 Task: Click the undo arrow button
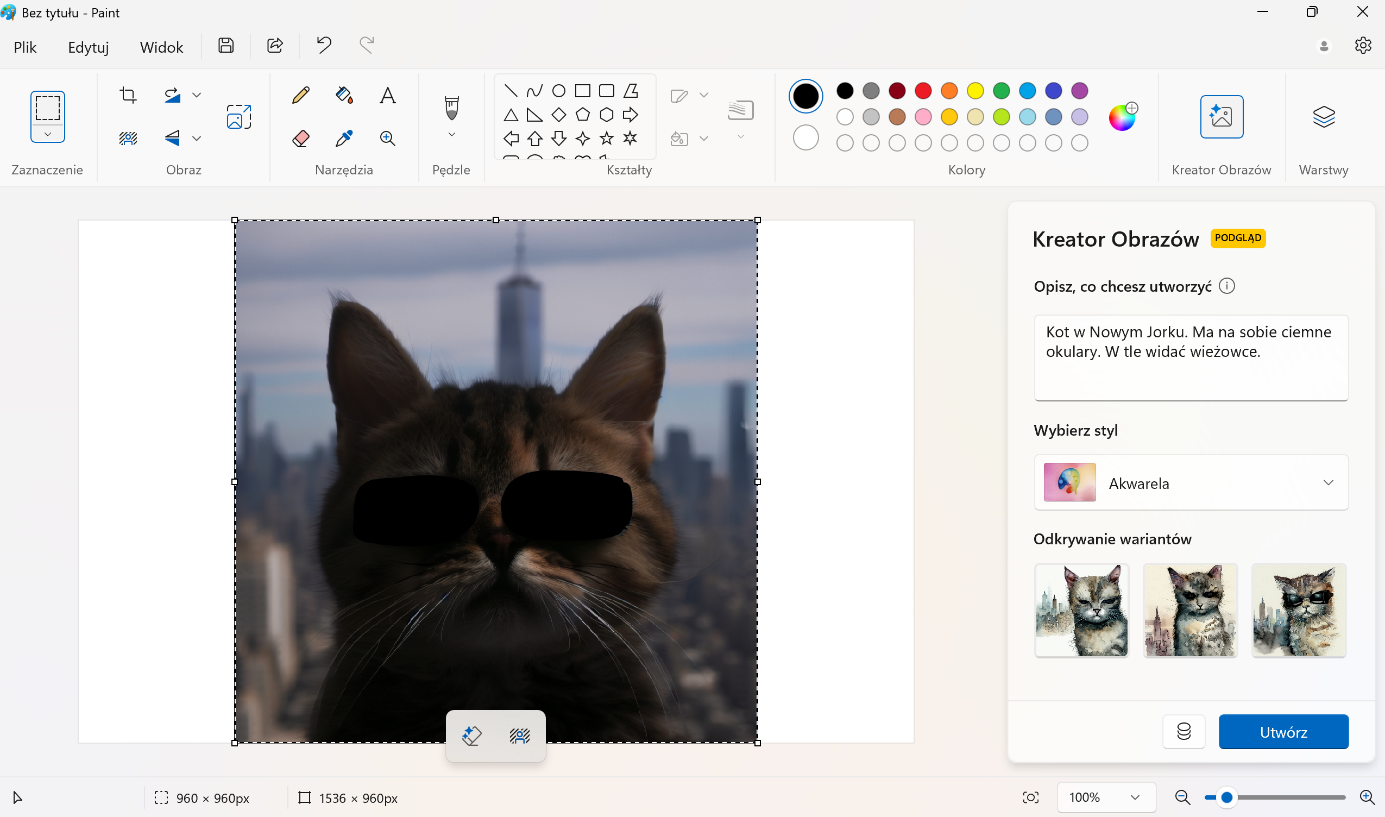324,45
